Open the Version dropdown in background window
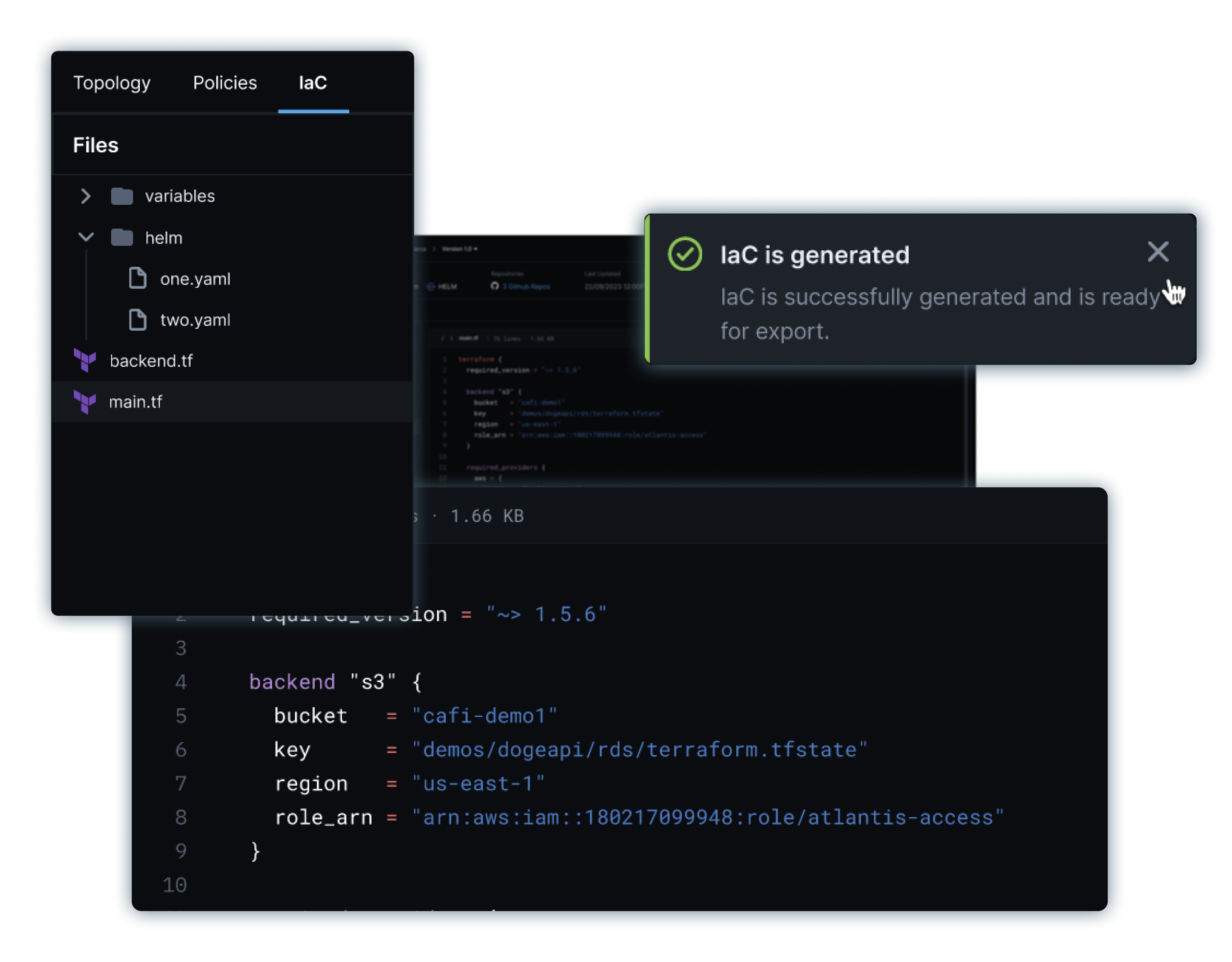The image size is (1232, 962). point(459,249)
